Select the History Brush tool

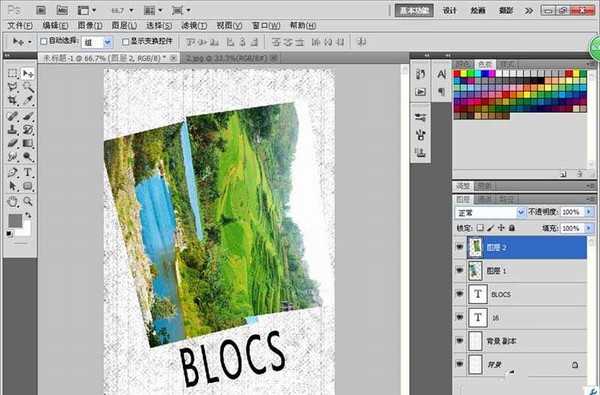click(28, 130)
